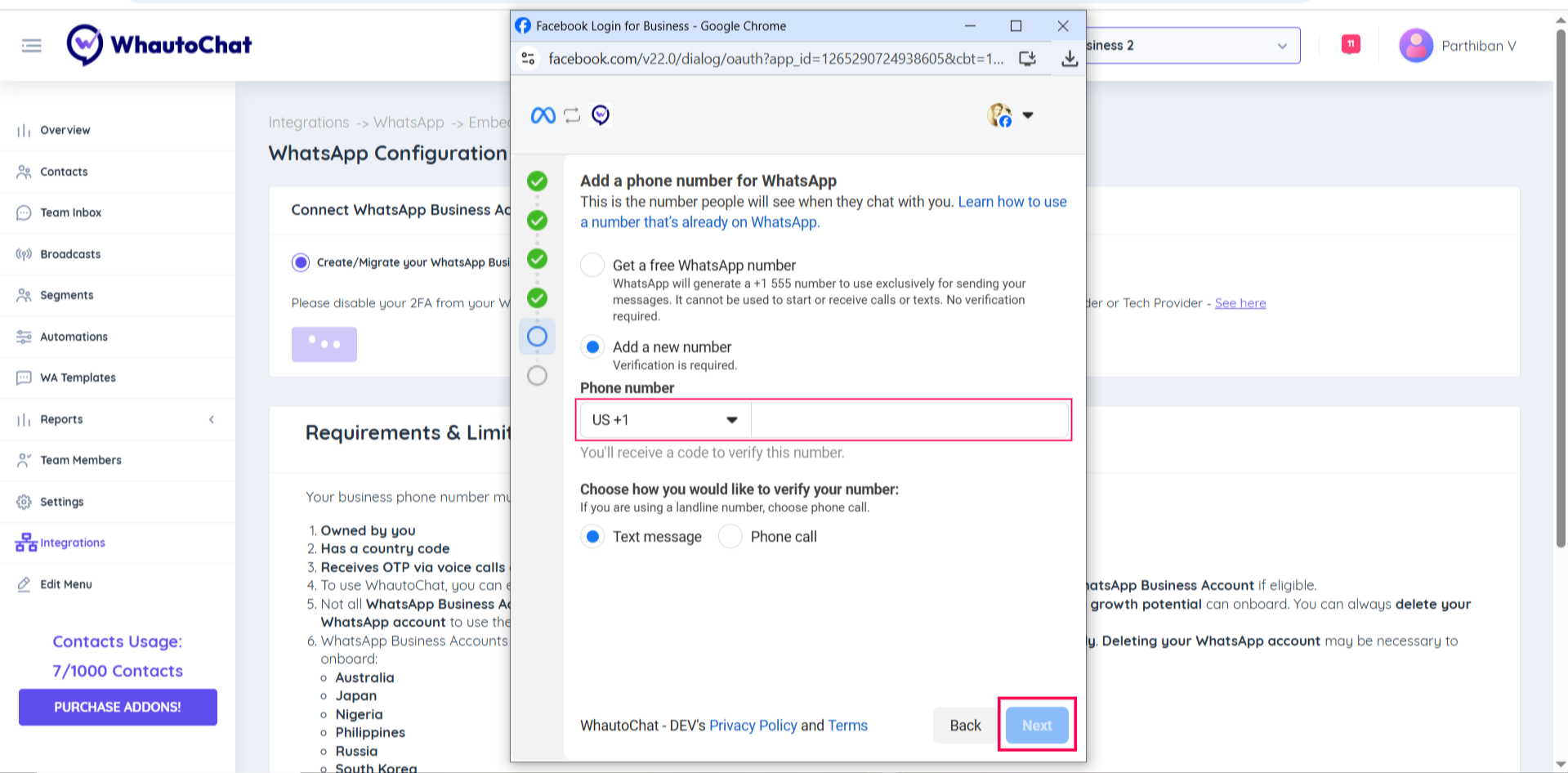Click the Back button in dialog

coord(965,726)
